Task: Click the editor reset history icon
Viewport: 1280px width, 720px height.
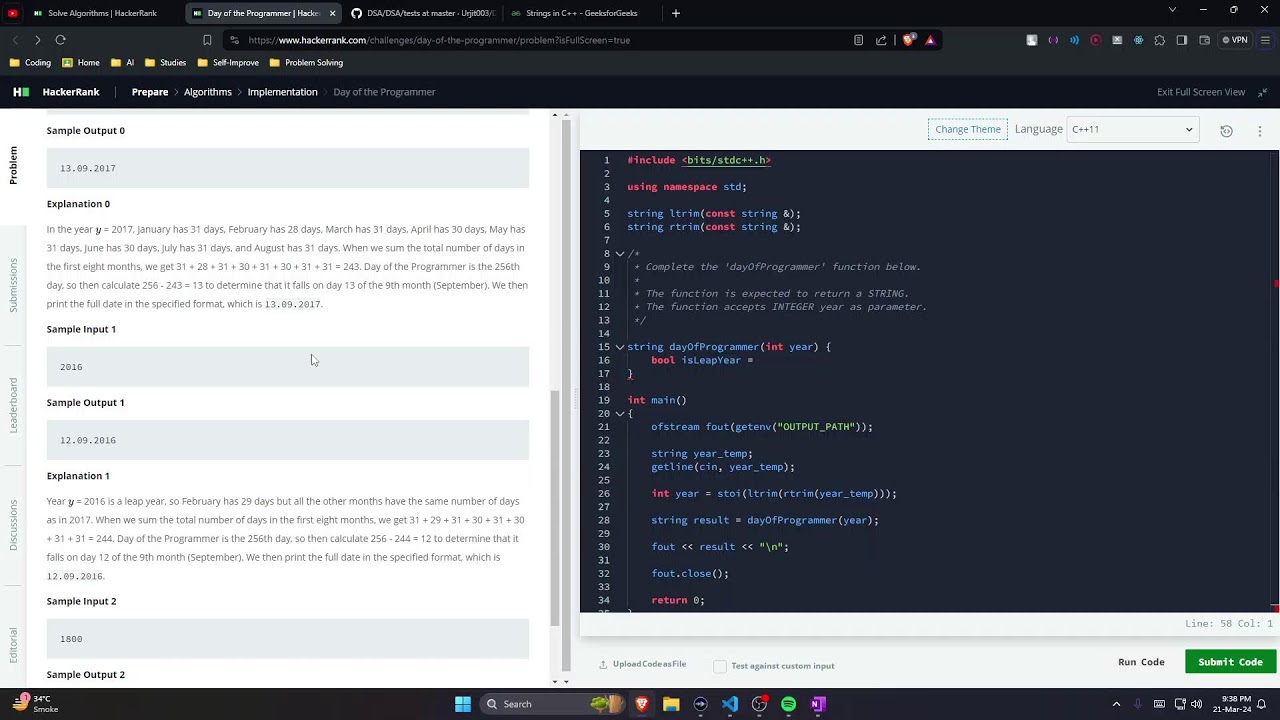Action: tap(1226, 130)
